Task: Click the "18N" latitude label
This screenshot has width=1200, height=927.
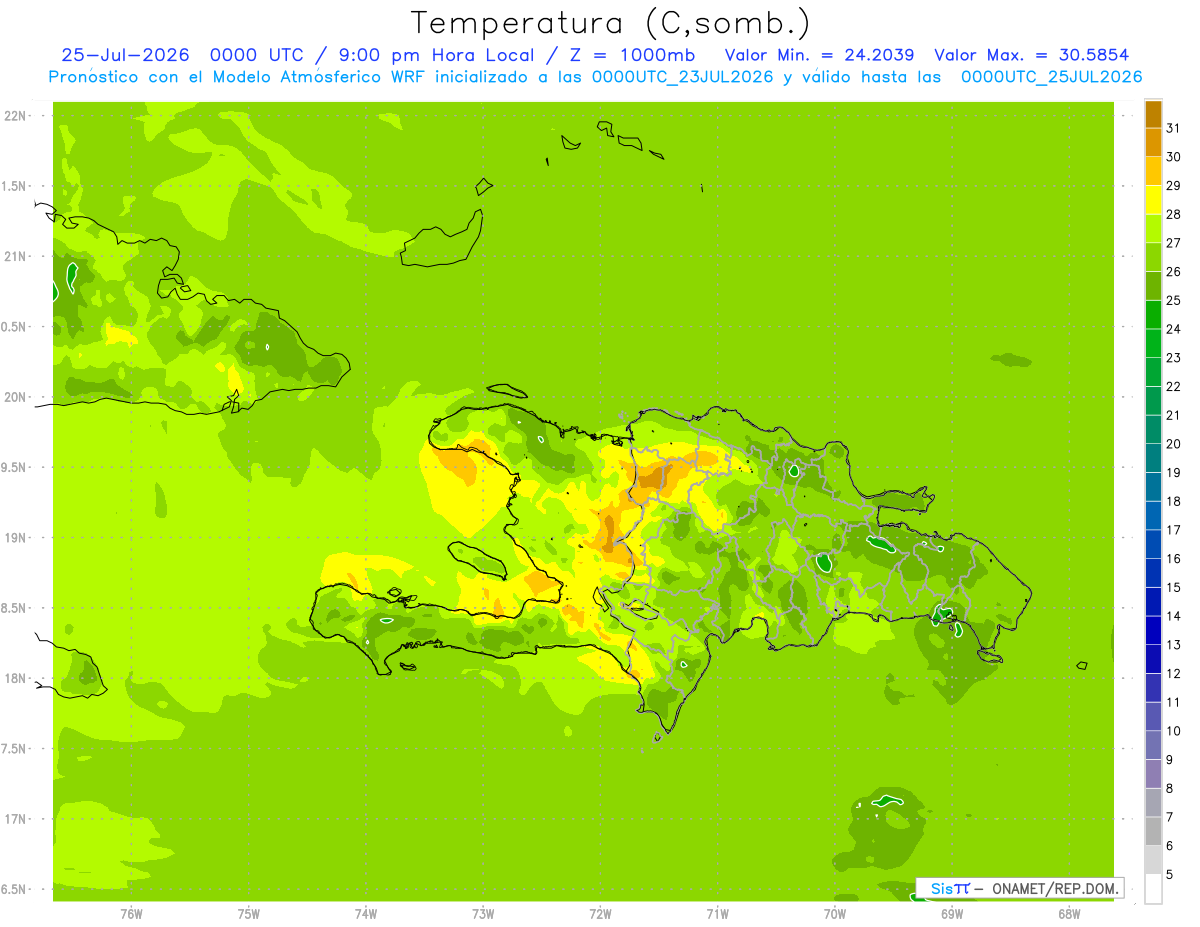Action: pos(16,678)
